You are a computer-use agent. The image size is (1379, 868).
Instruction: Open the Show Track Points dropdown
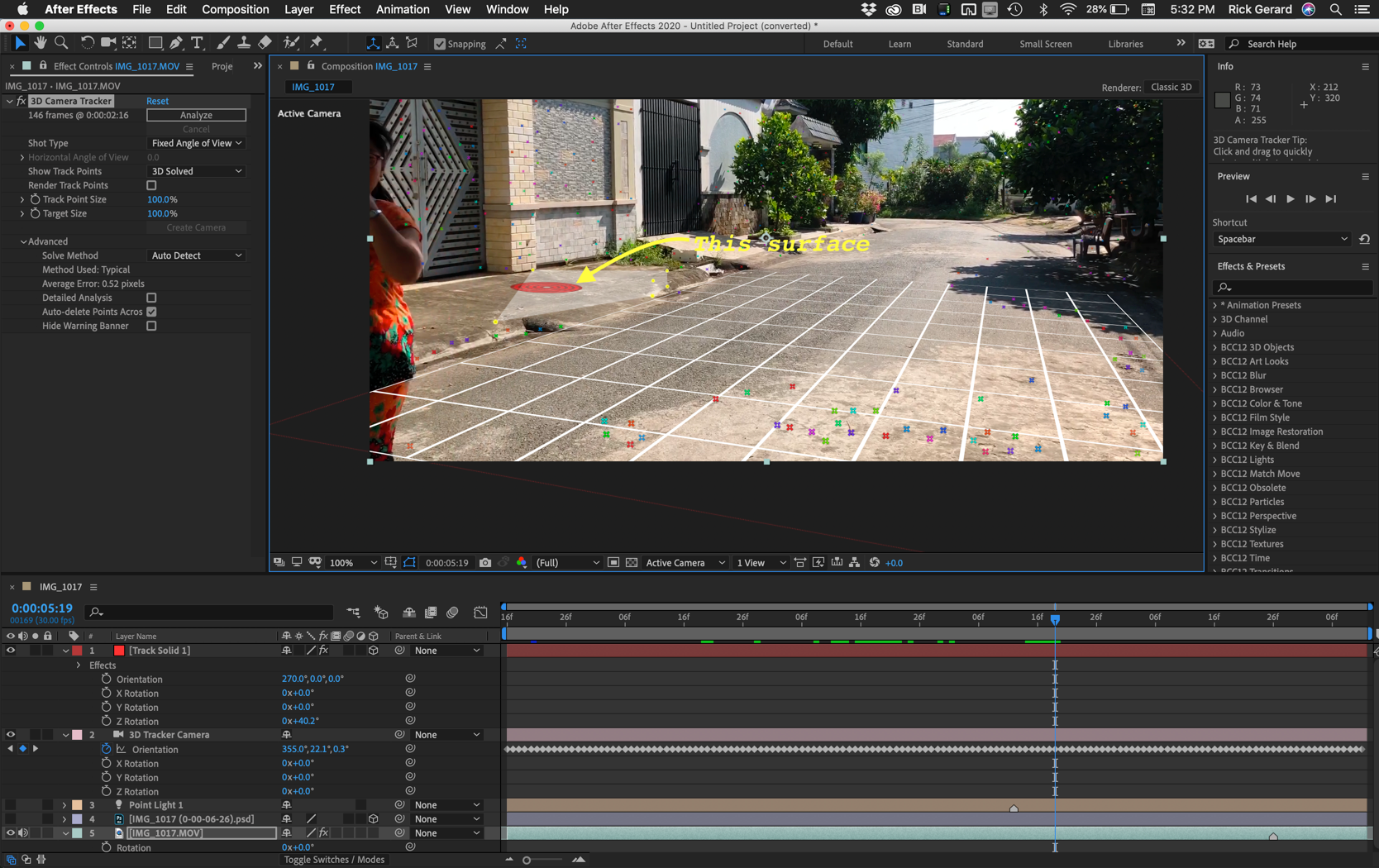195,170
